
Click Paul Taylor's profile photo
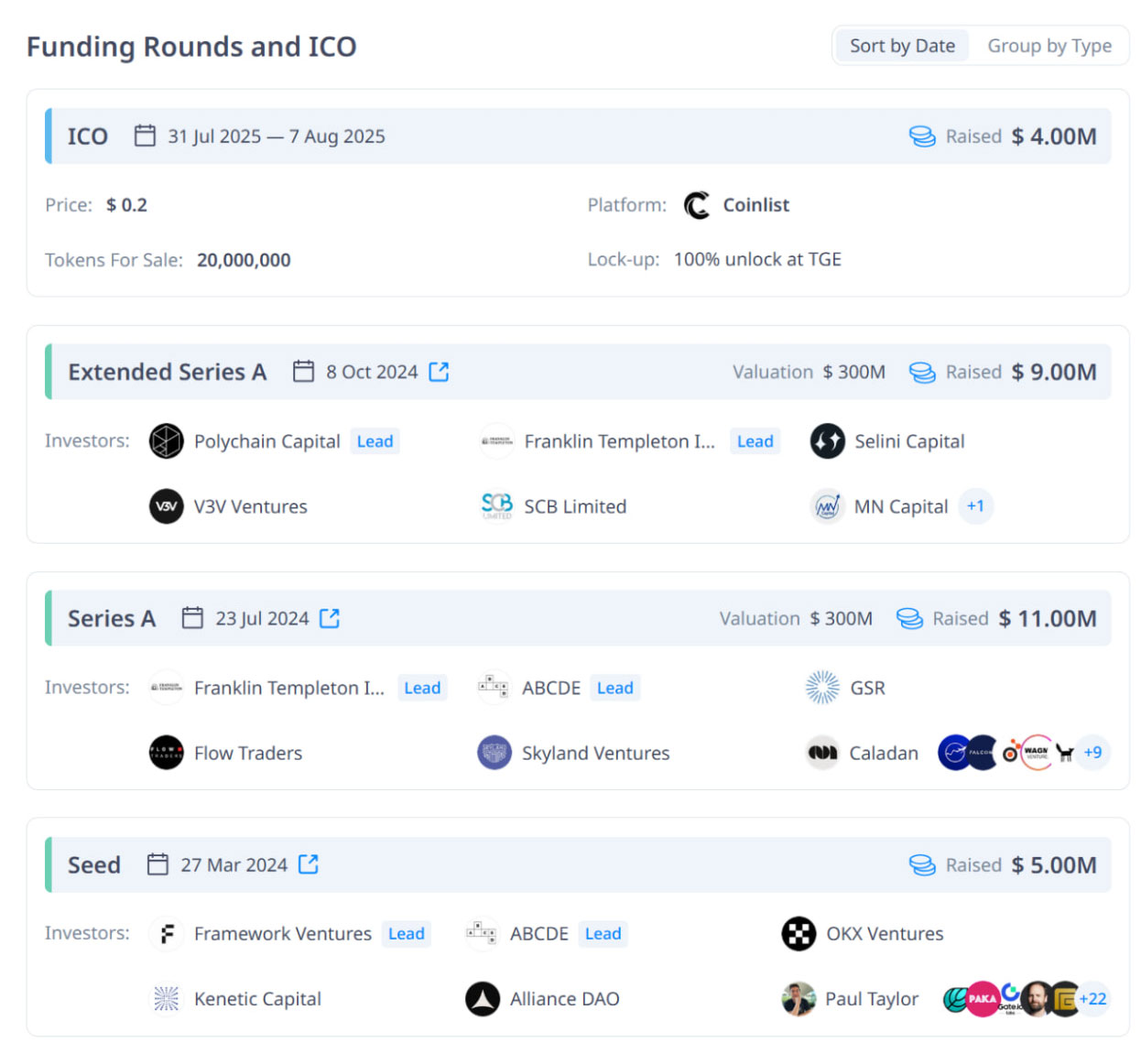(799, 999)
